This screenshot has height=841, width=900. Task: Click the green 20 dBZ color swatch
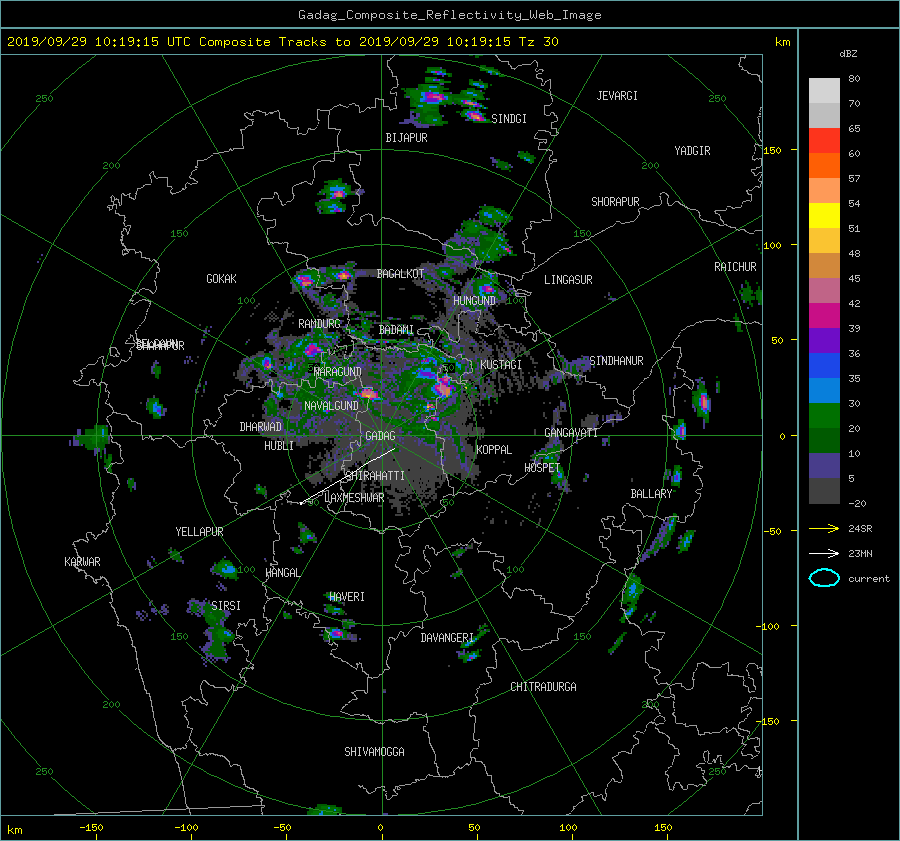coord(824,415)
